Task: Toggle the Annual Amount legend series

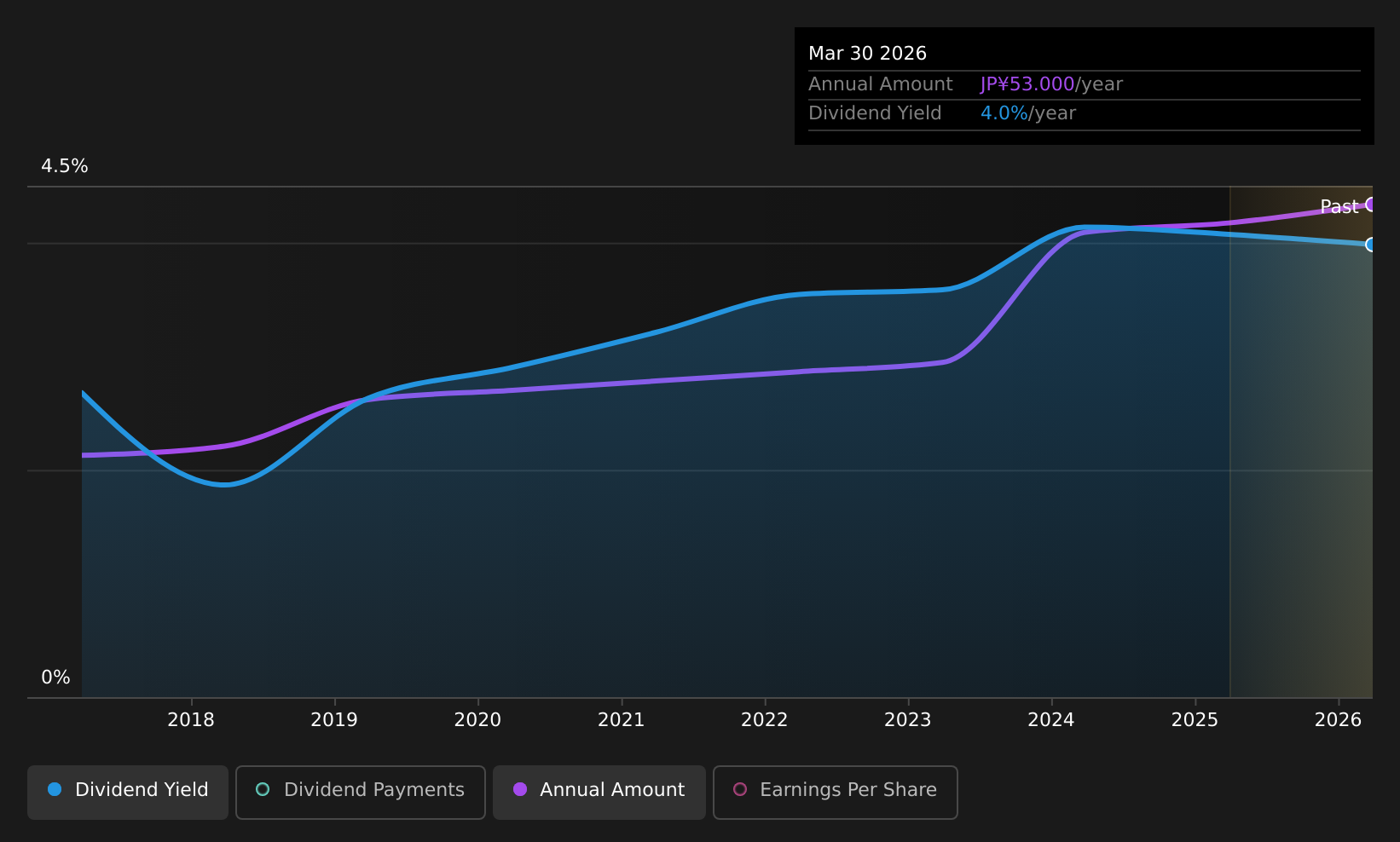Action: pyautogui.click(x=599, y=792)
